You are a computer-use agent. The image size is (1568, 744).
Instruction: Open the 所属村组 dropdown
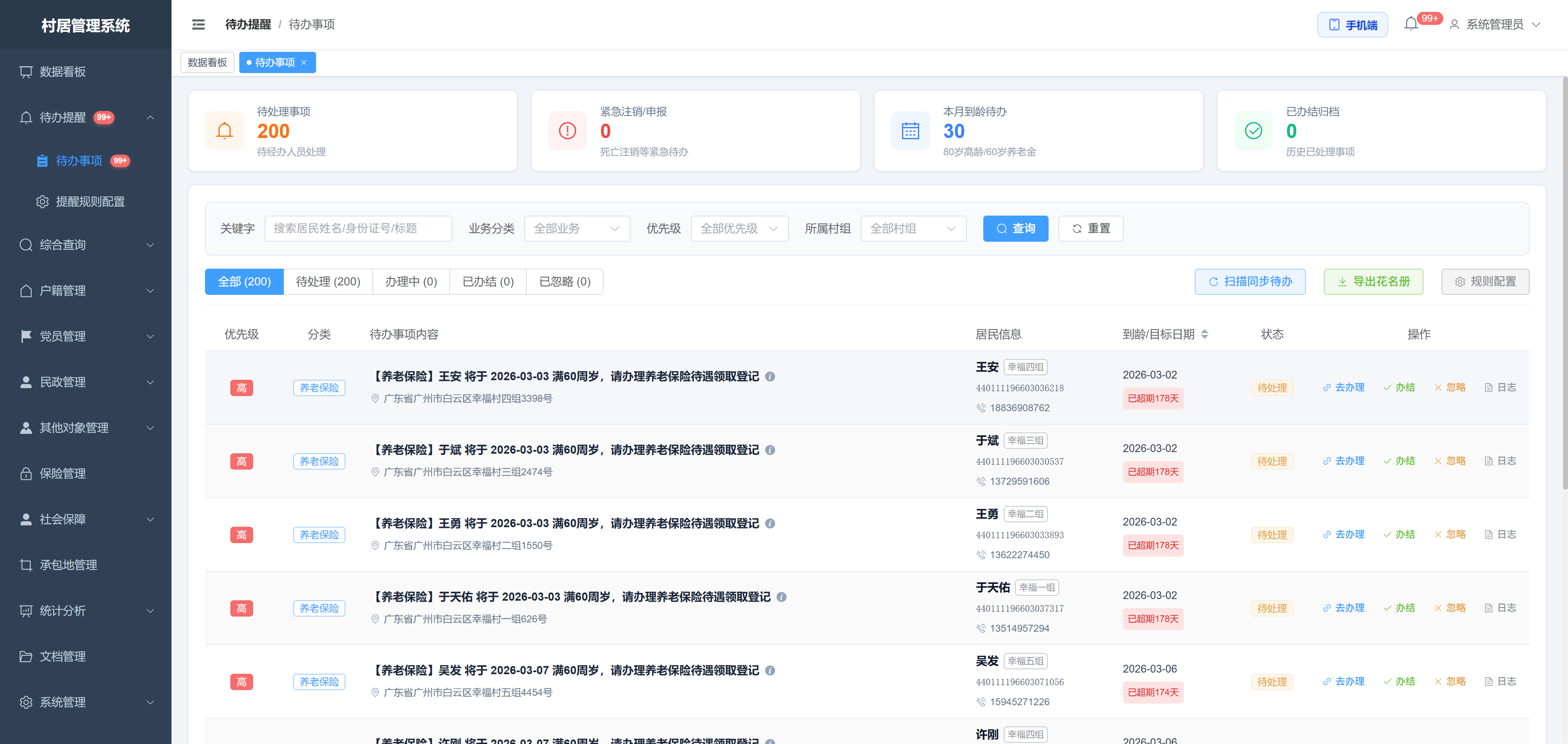click(x=913, y=229)
